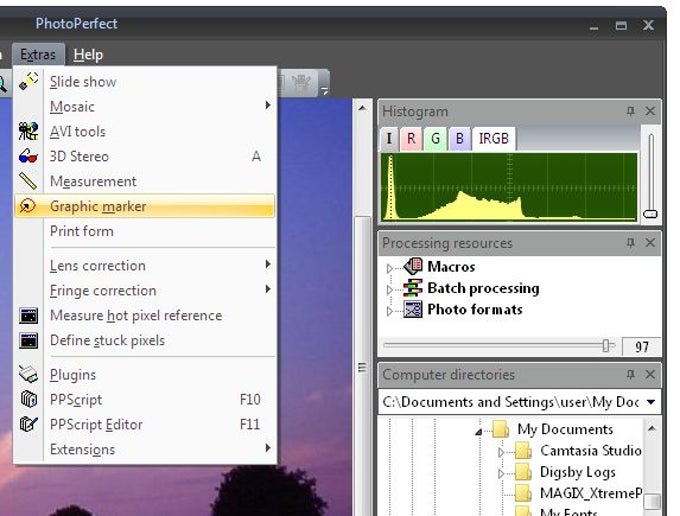Select Digsby Logs folder label
The image size is (680, 516).
coord(578,472)
